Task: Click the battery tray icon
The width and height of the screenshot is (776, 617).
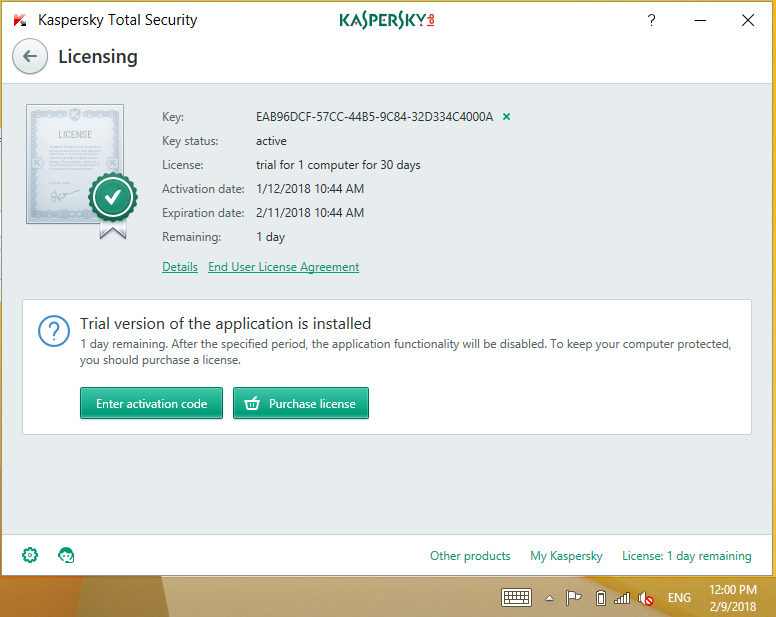Action: pos(600,598)
